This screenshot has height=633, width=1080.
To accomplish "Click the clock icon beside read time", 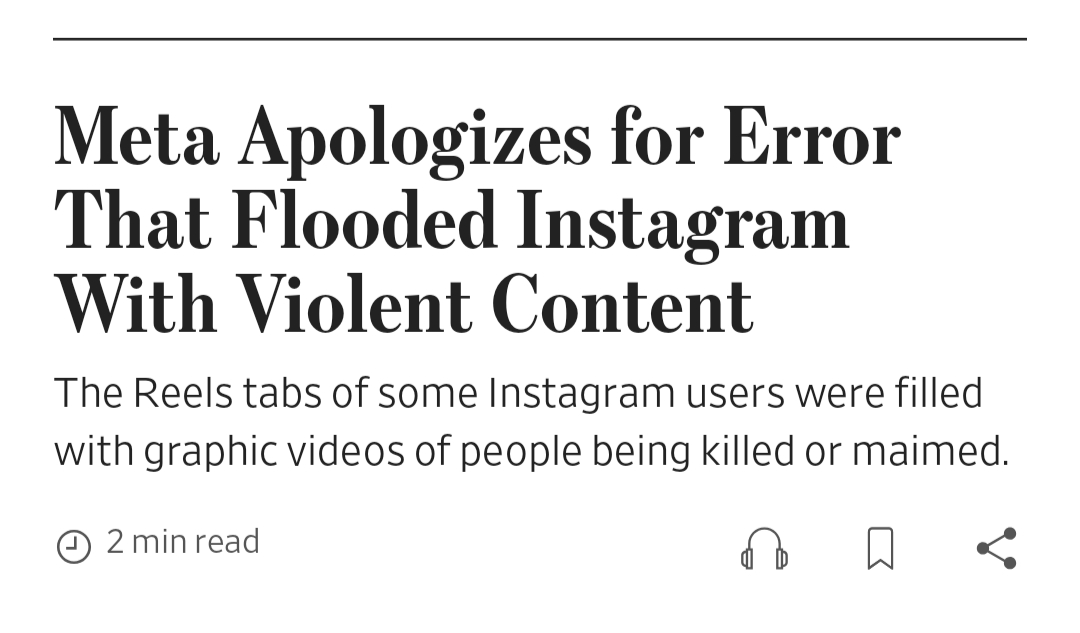I will click(74, 546).
